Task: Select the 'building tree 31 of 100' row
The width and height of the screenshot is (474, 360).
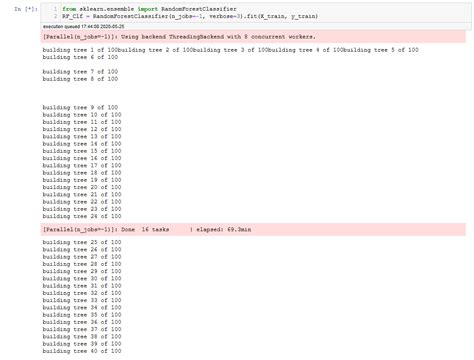Action: 82,286
